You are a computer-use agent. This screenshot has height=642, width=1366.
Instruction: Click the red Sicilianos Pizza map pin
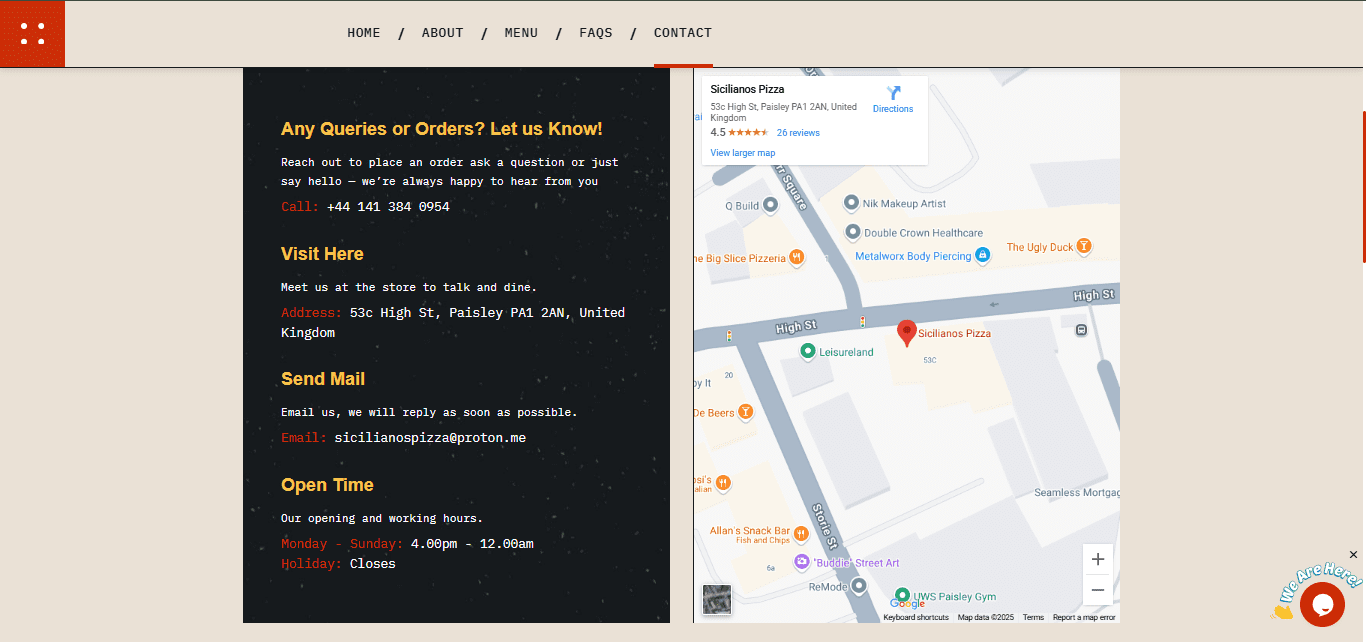[x=907, y=332]
